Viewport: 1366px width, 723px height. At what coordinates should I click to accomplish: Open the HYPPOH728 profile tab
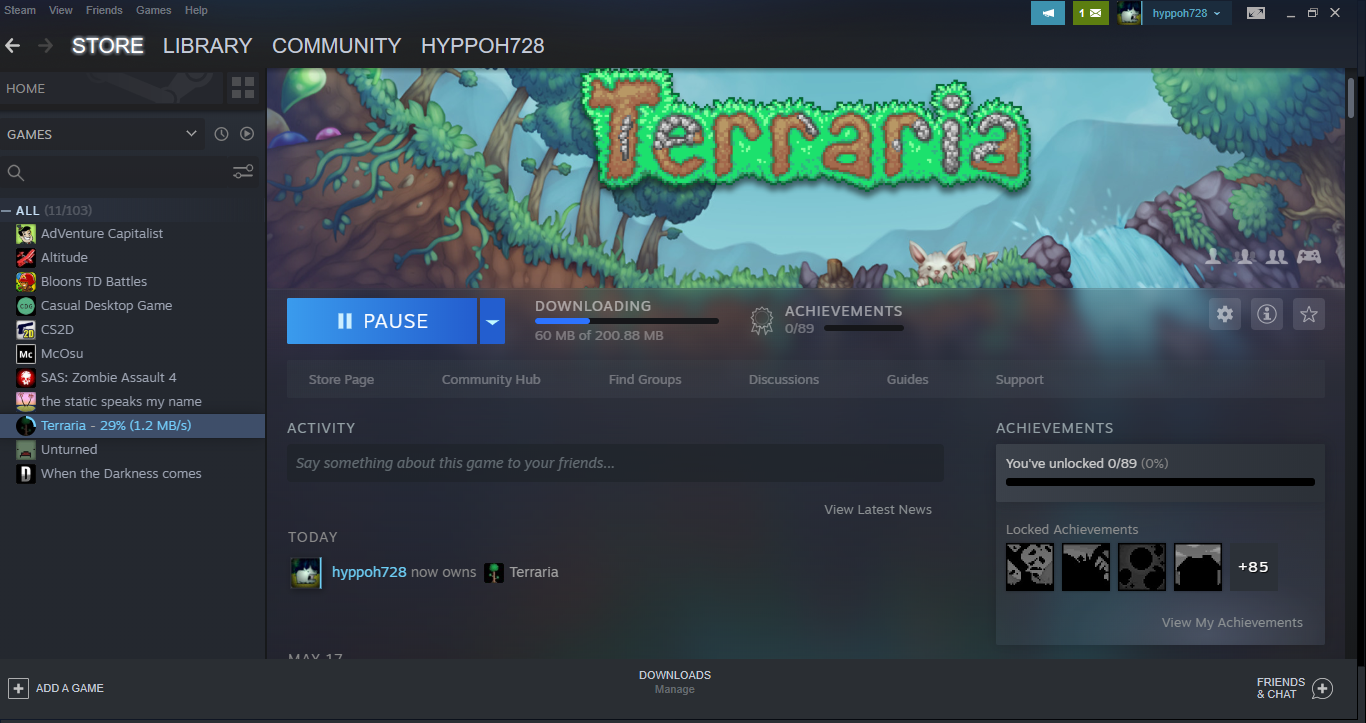pyautogui.click(x=482, y=46)
